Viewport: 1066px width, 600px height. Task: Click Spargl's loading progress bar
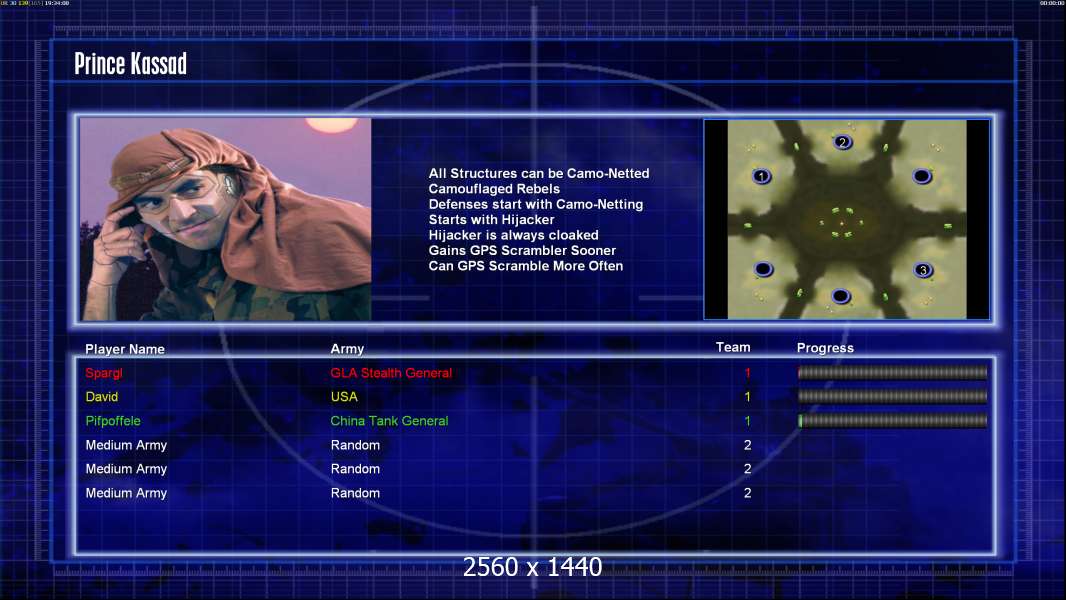click(893, 372)
